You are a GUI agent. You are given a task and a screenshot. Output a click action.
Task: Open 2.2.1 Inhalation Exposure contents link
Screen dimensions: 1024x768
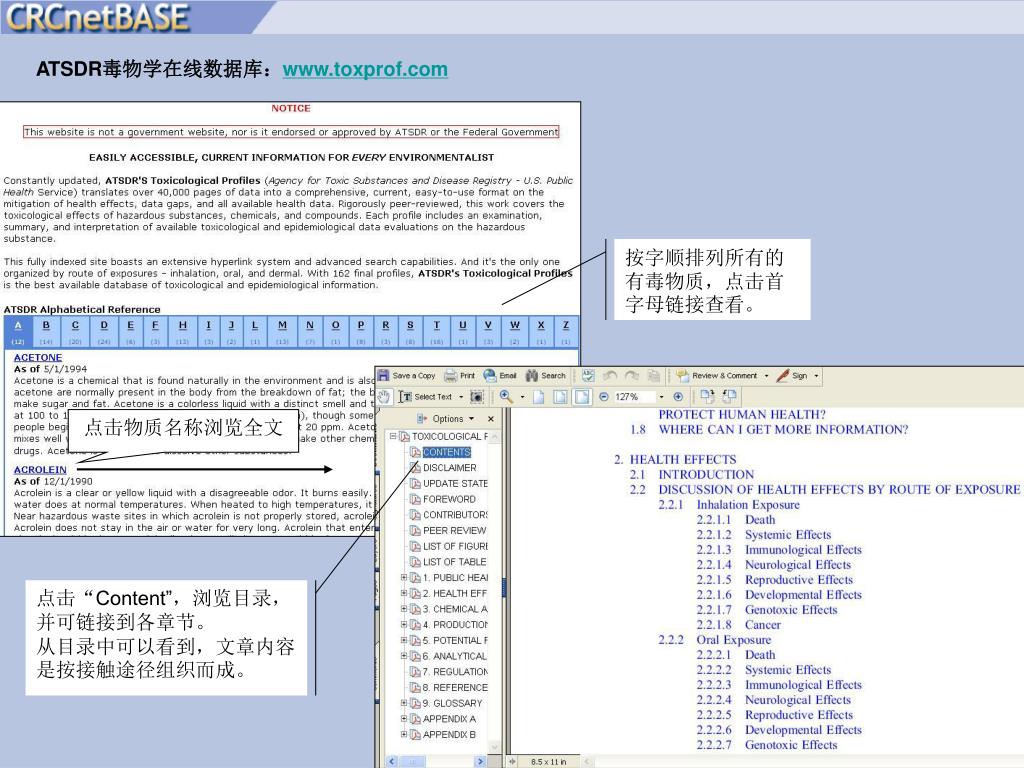click(x=729, y=505)
